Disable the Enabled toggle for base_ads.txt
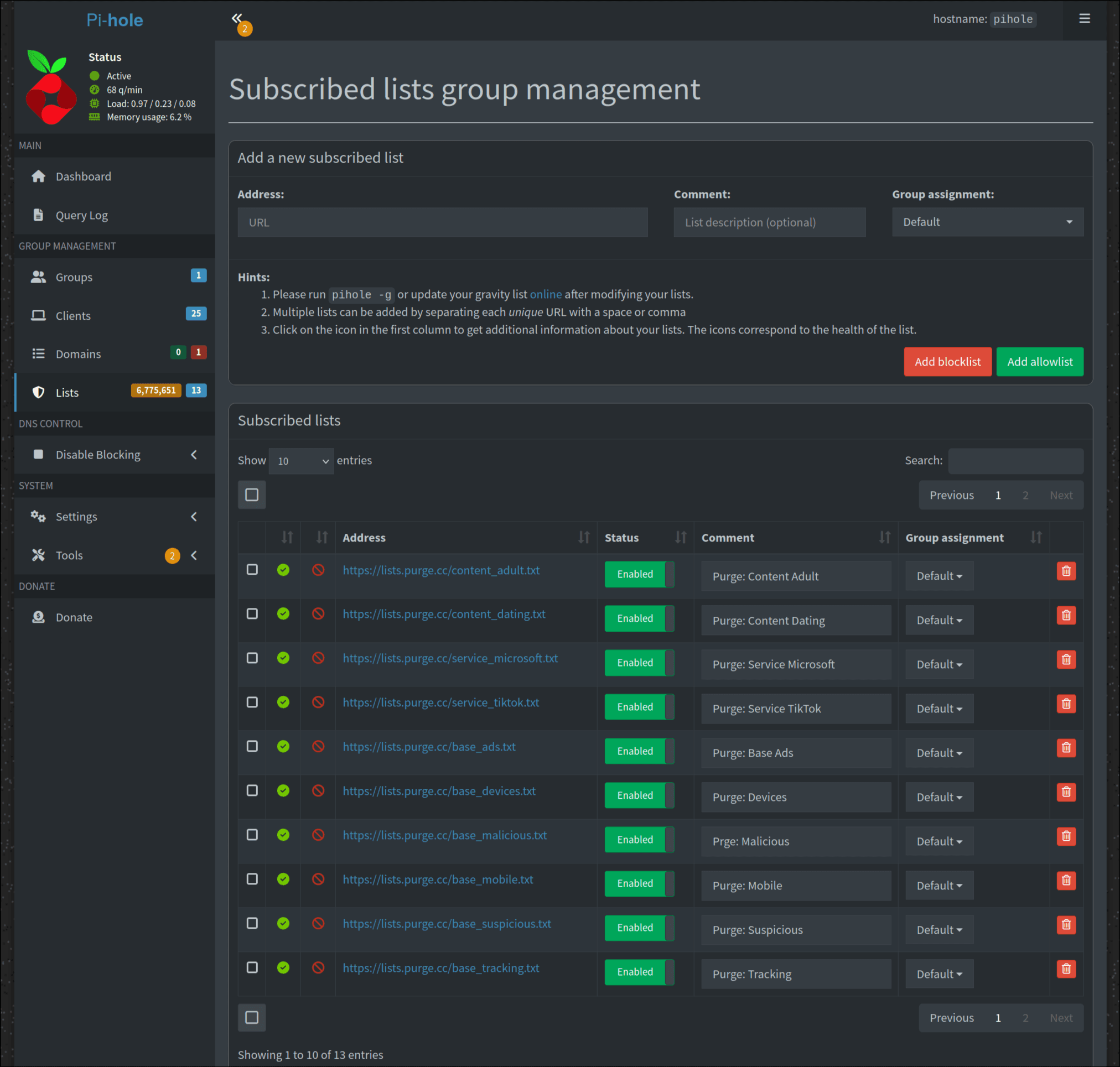The image size is (1120, 1067). coord(639,751)
